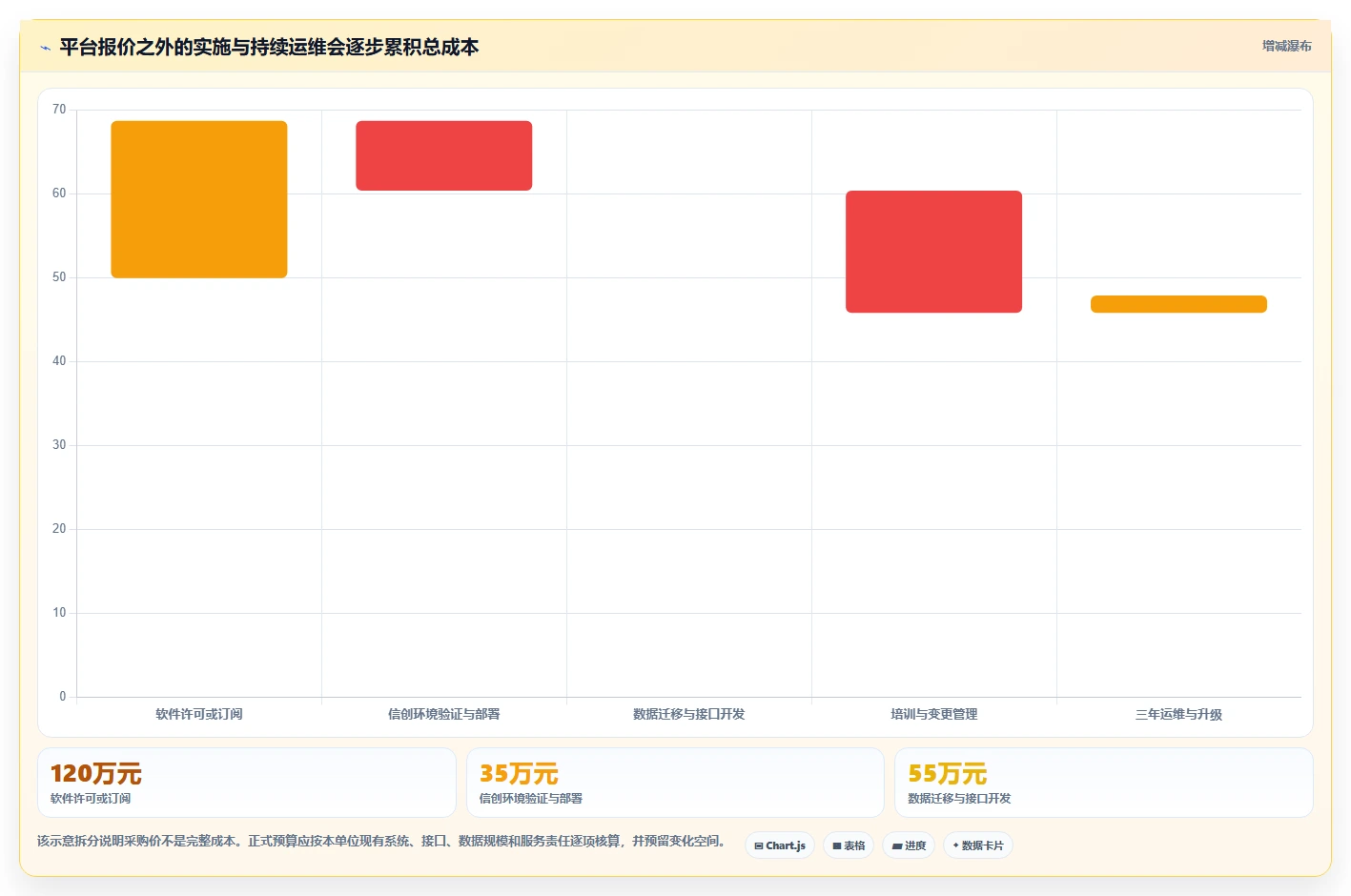This screenshot has height=896, width=1351.
Task: Select the red bar for 信创环境验证与部署
Action: click(444, 155)
